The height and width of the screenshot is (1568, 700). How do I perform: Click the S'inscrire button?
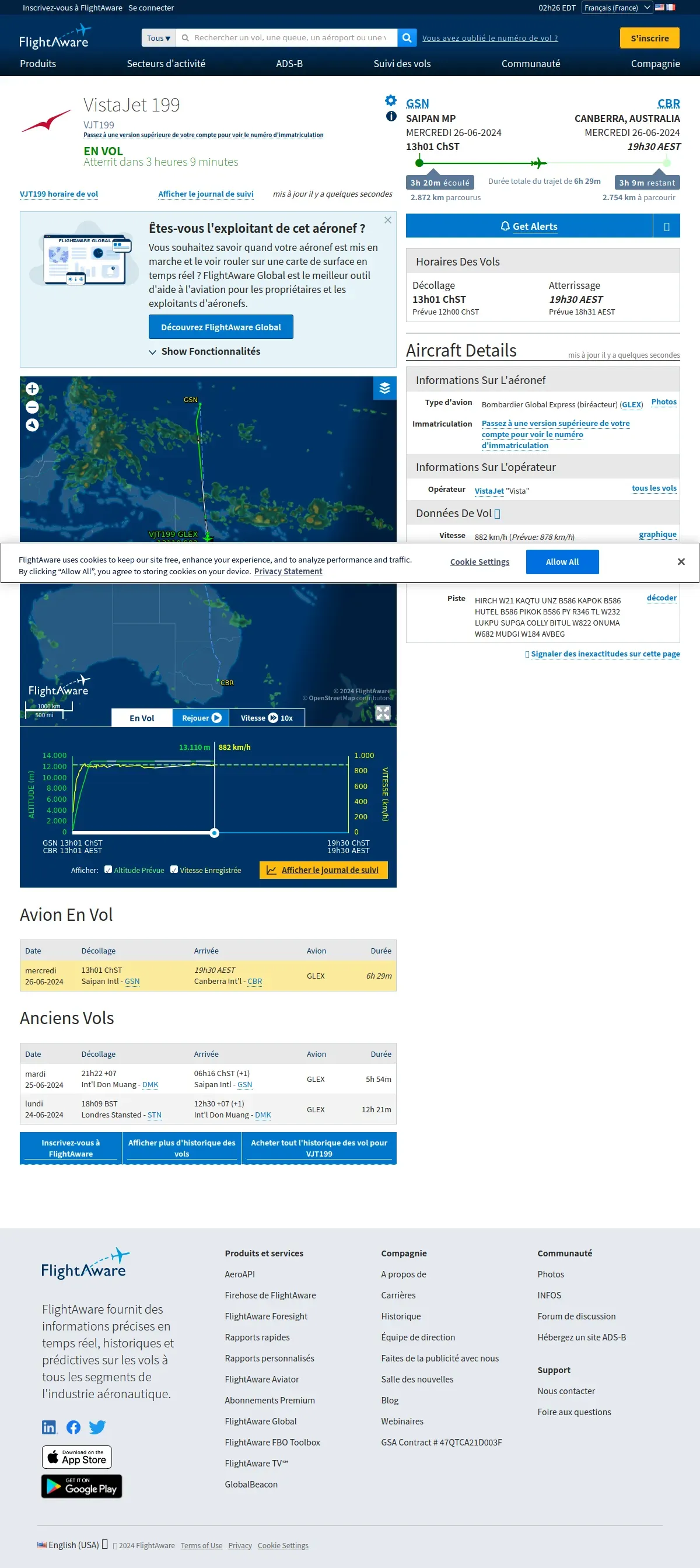pos(649,38)
